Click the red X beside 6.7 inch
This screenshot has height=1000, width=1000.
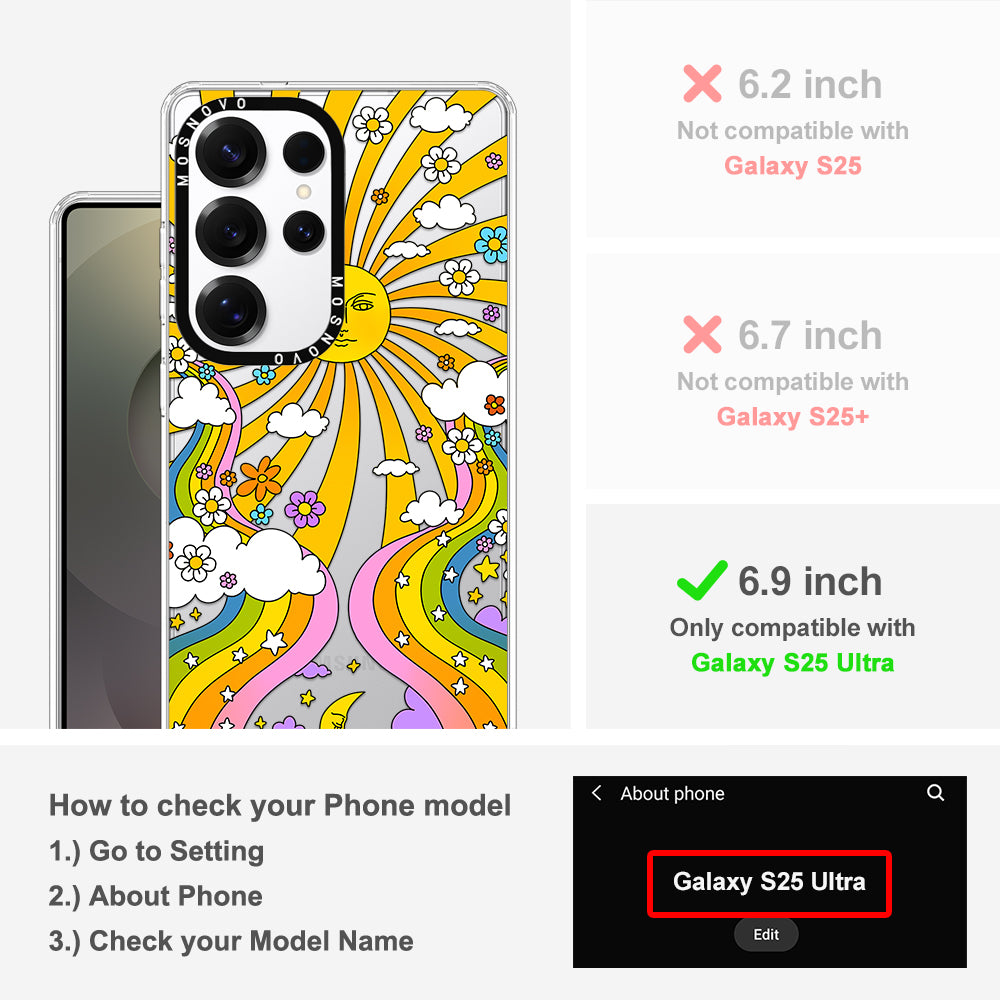pos(702,334)
